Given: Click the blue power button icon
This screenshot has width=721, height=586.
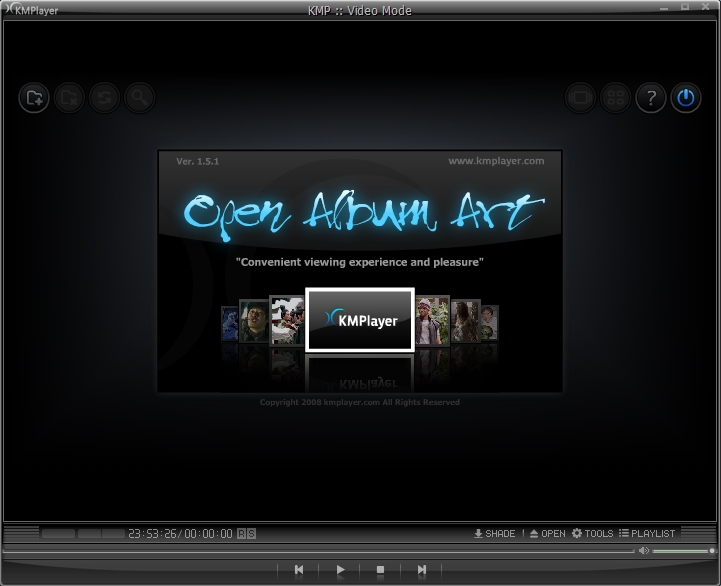Looking at the screenshot, I should [x=686, y=98].
